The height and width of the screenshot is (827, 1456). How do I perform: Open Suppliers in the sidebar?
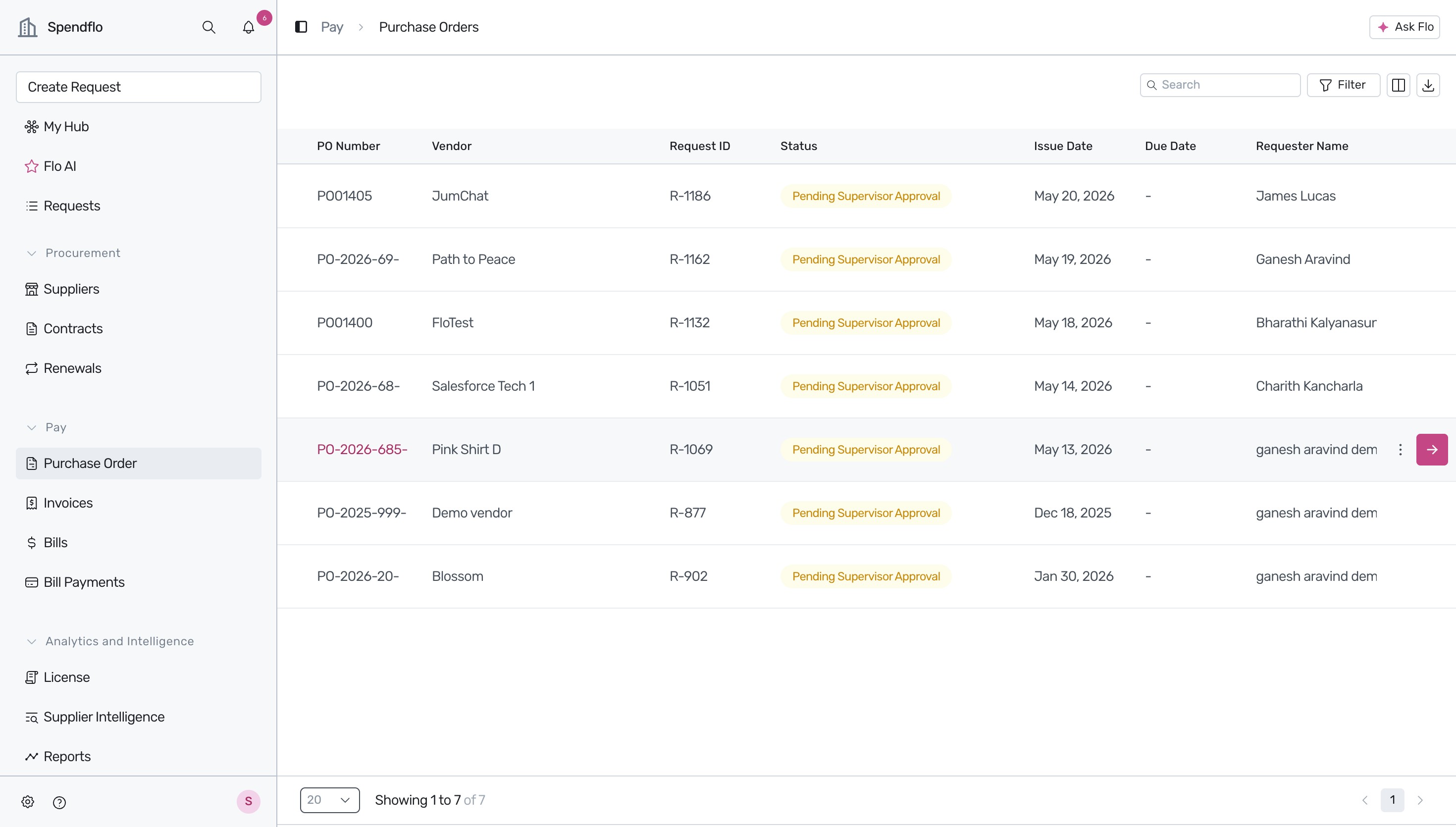click(x=139, y=289)
